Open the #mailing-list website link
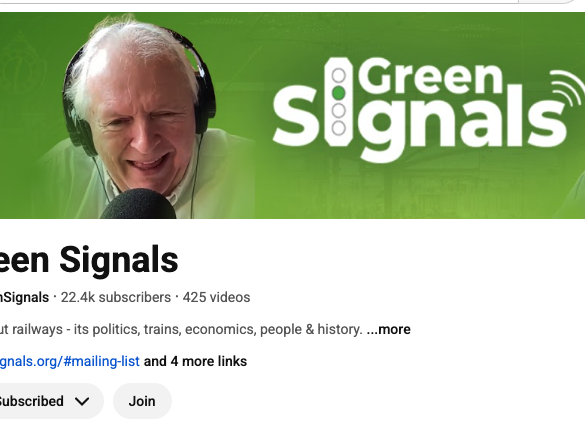 [x=69, y=361]
